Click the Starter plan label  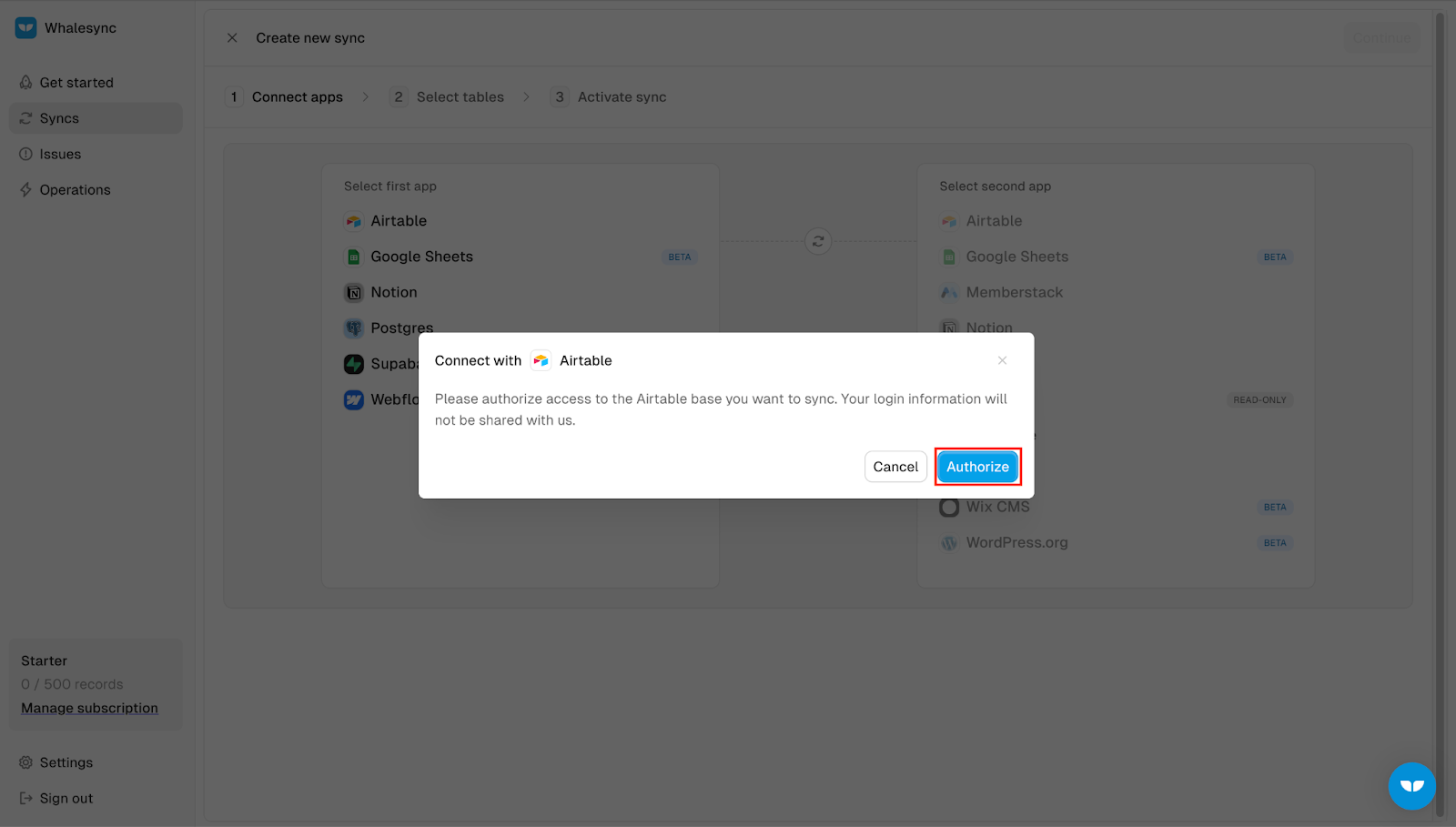click(44, 661)
